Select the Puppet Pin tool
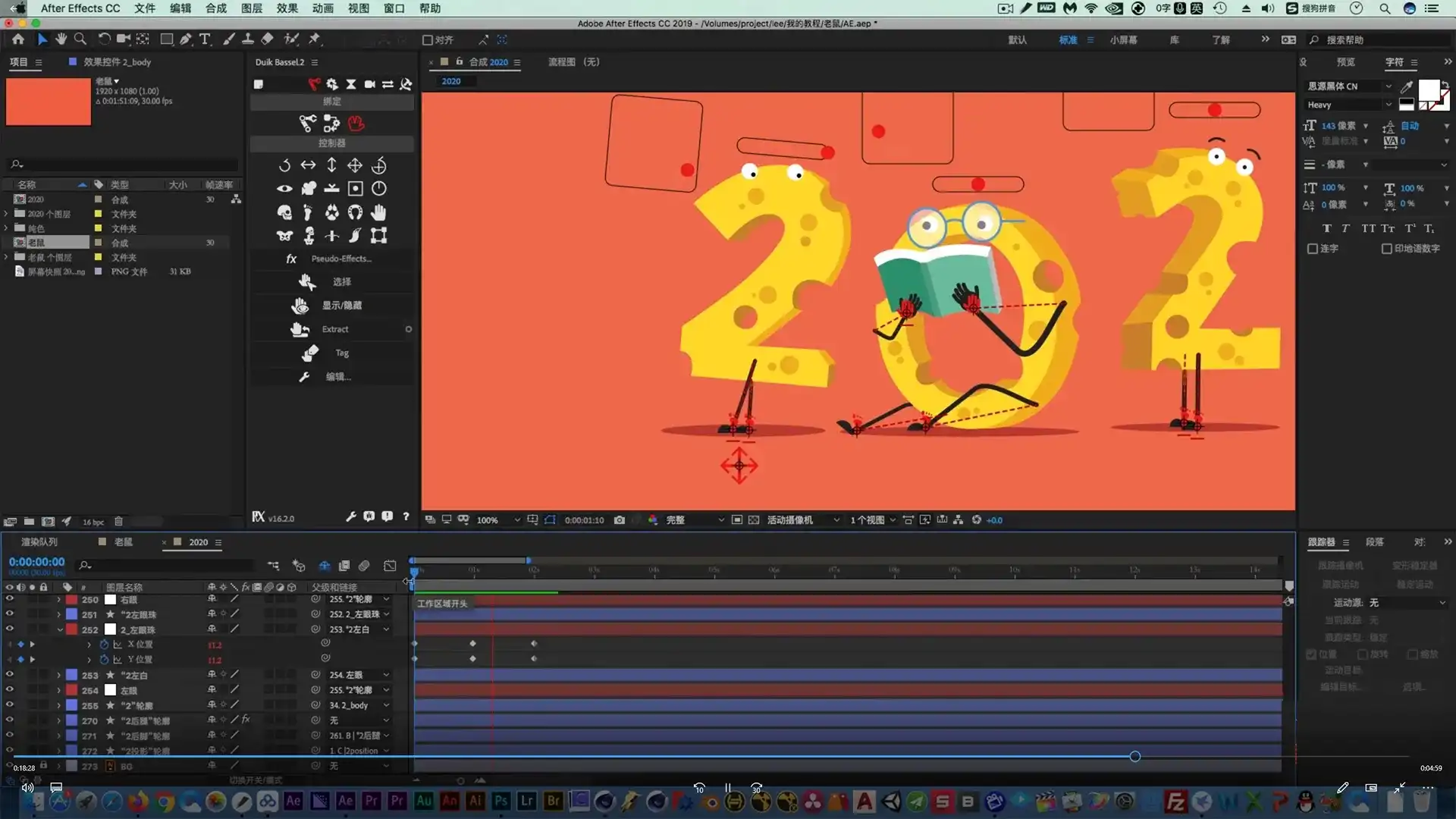Viewport: 1456px width, 819px height. [315, 39]
